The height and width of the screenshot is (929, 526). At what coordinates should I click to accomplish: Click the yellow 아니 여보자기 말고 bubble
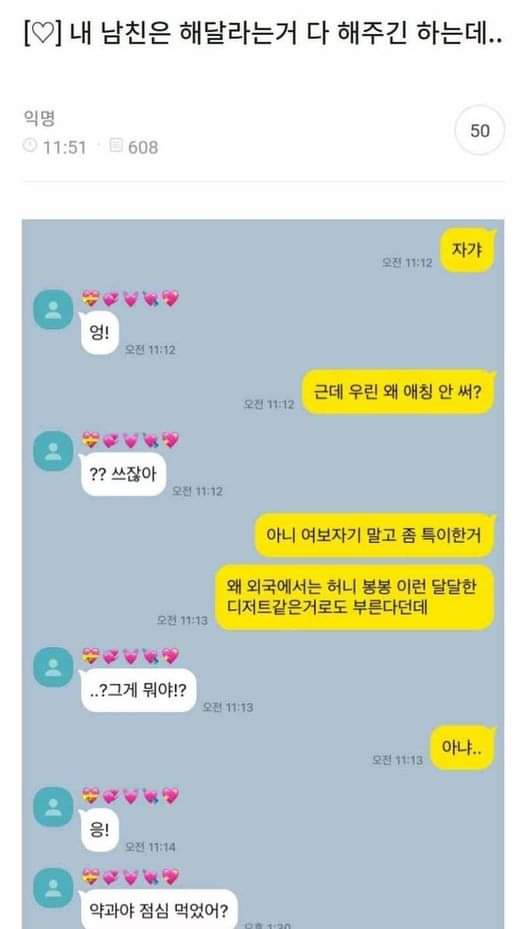tap(374, 535)
